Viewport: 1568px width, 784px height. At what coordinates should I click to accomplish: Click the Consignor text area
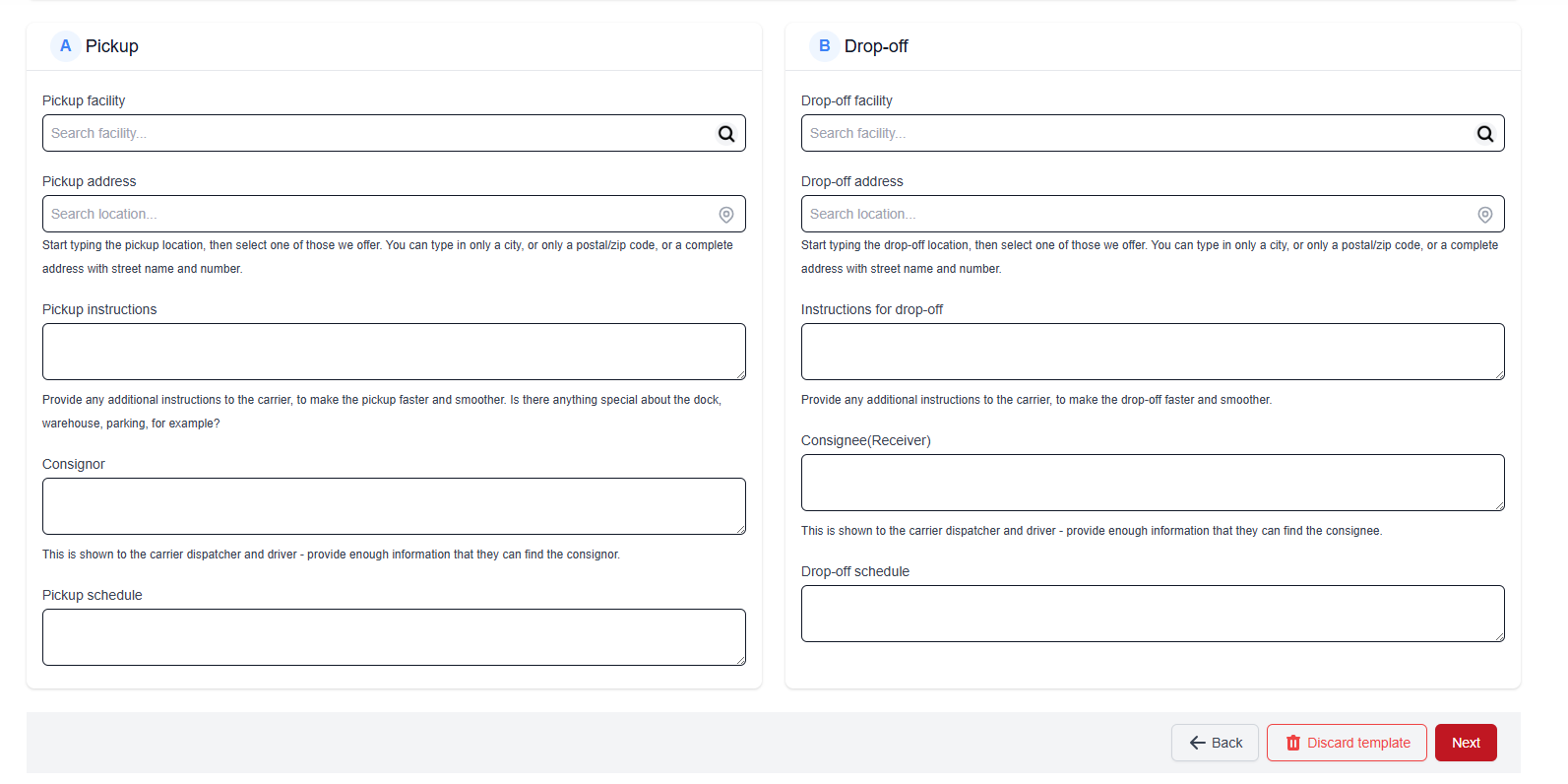tap(394, 506)
